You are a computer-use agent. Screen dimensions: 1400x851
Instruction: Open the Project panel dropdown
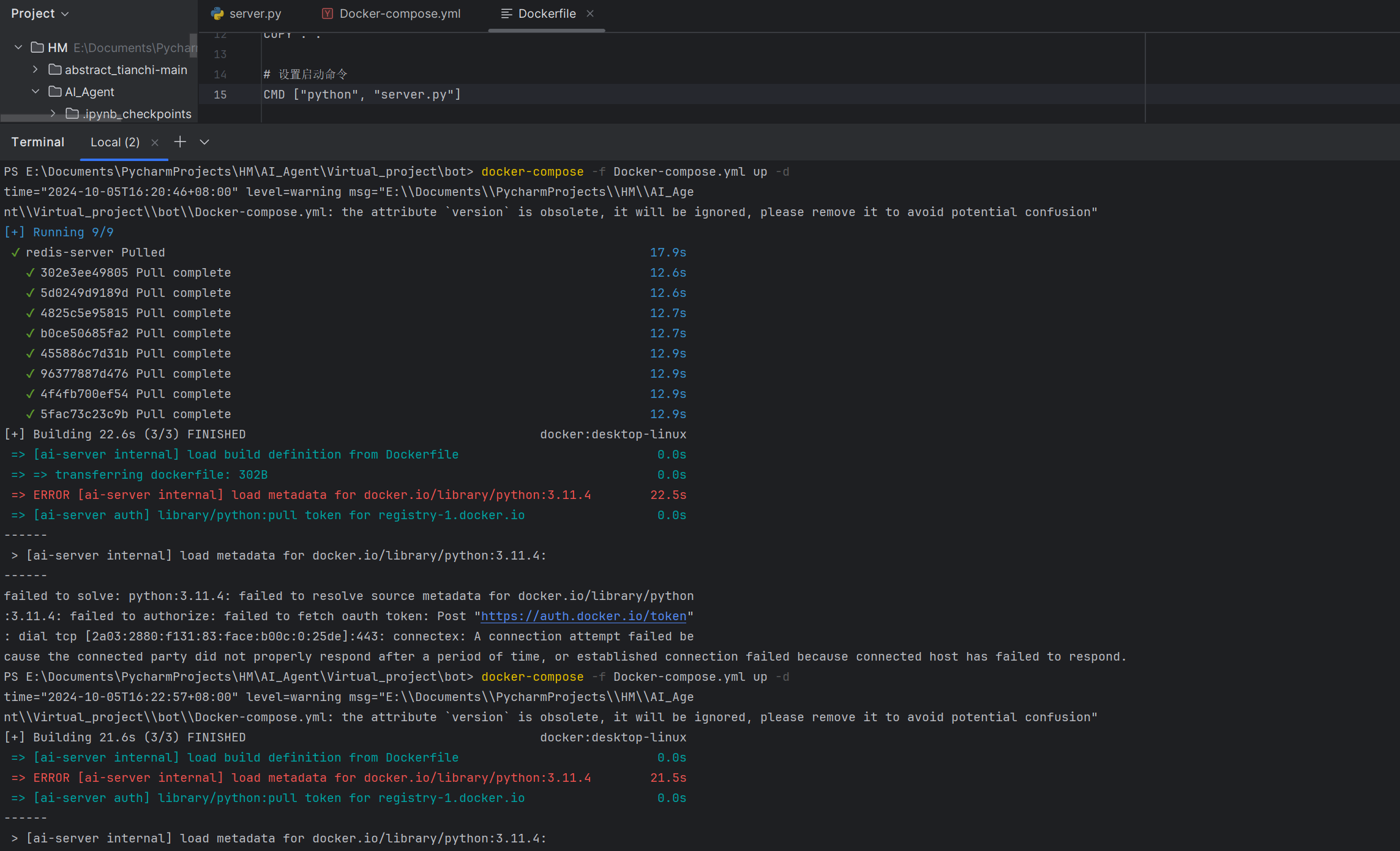point(40,13)
